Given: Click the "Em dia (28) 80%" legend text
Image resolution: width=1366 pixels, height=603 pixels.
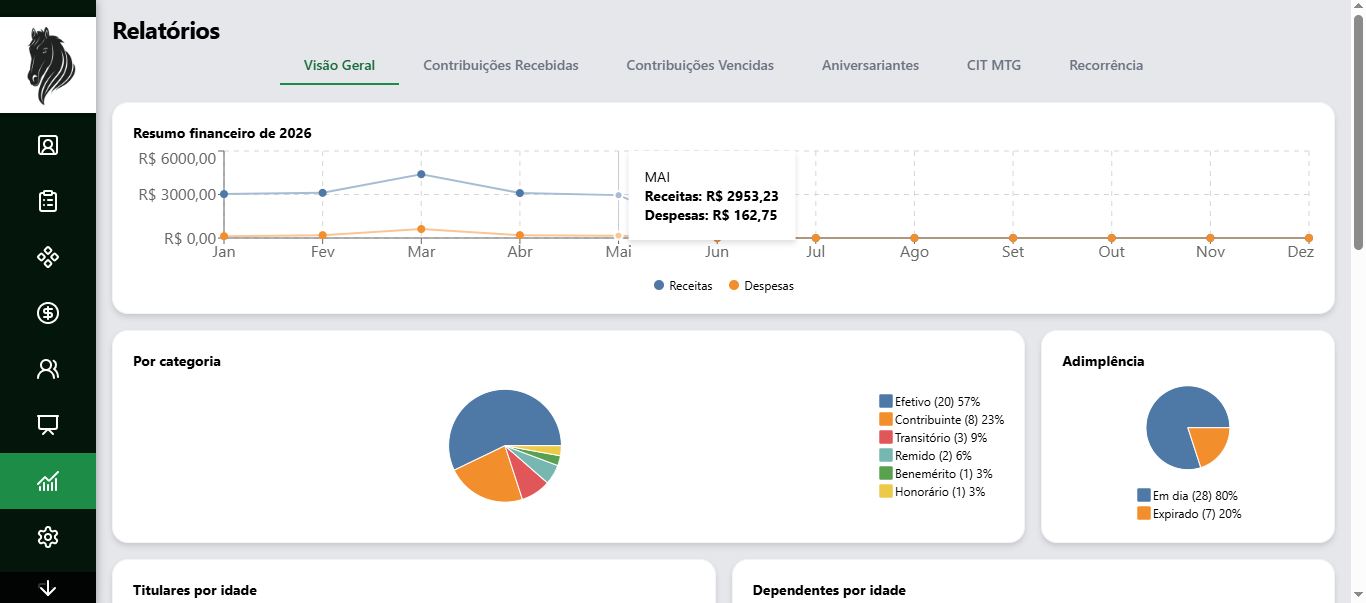Looking at the screenshot, I should (x=1195, y=495).
